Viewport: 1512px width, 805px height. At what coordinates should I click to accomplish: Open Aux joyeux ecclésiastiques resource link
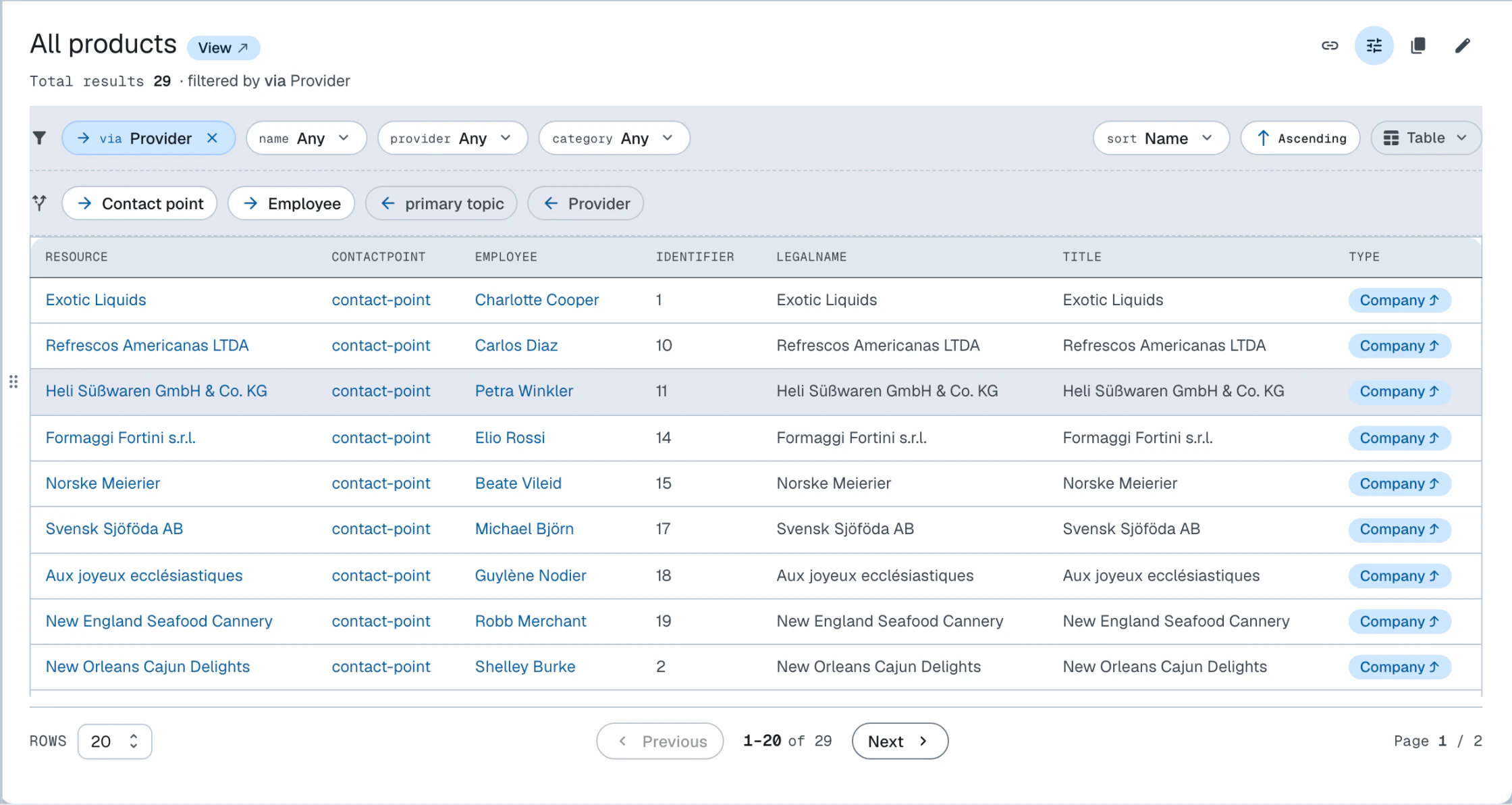coord(144,575)
